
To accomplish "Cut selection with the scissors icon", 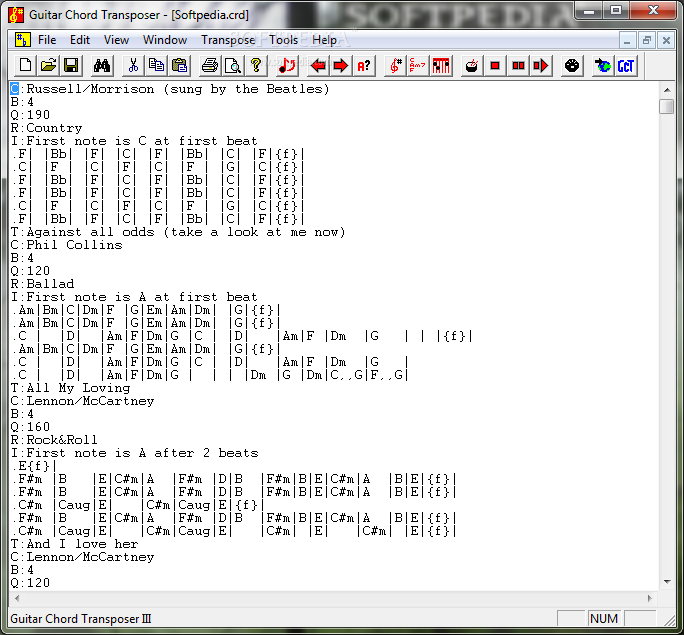I will [133, 66].
